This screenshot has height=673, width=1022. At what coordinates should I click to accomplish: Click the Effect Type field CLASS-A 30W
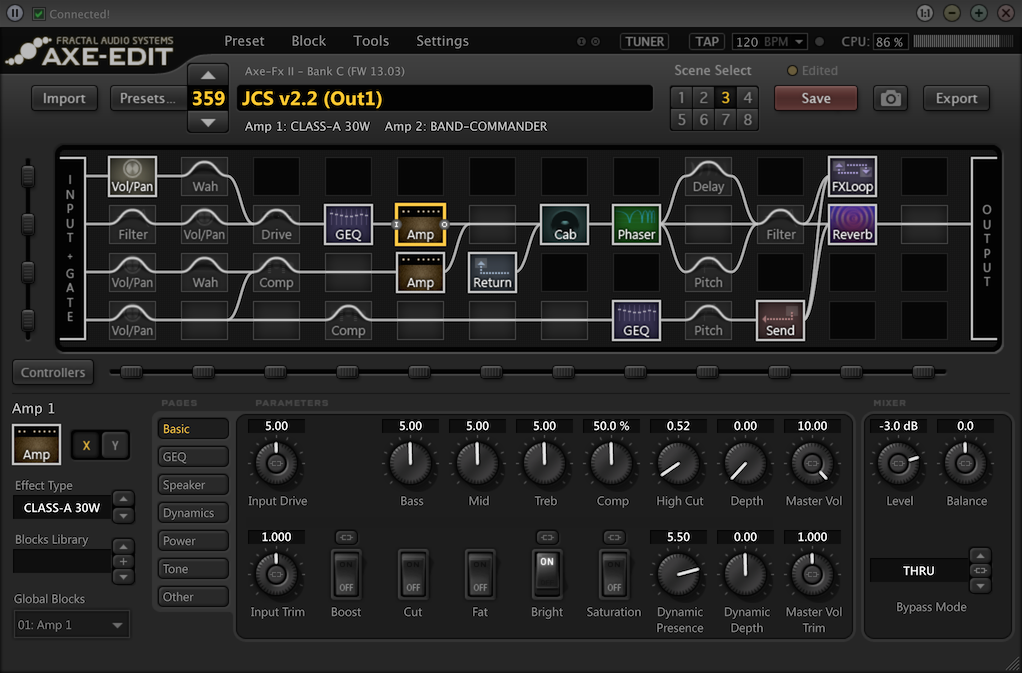point(62,508)
